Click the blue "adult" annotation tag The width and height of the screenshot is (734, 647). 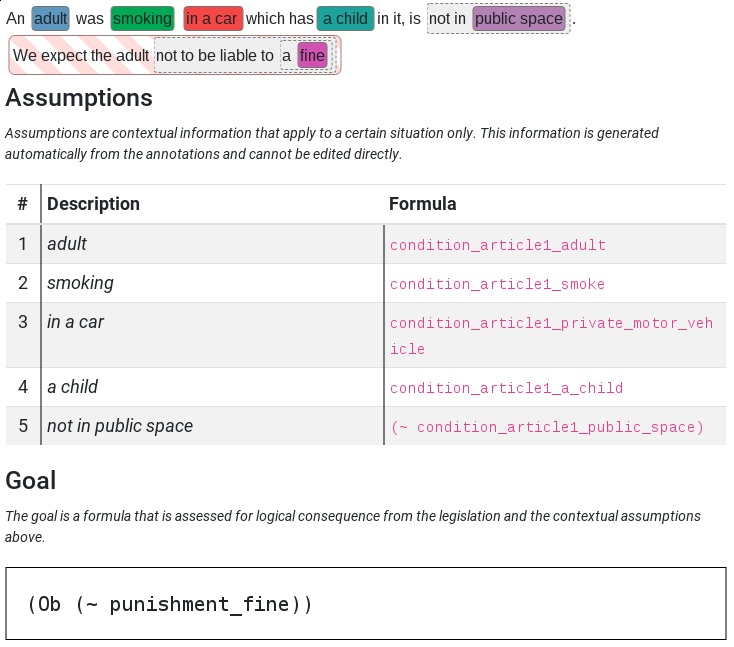tap(50, 18)
